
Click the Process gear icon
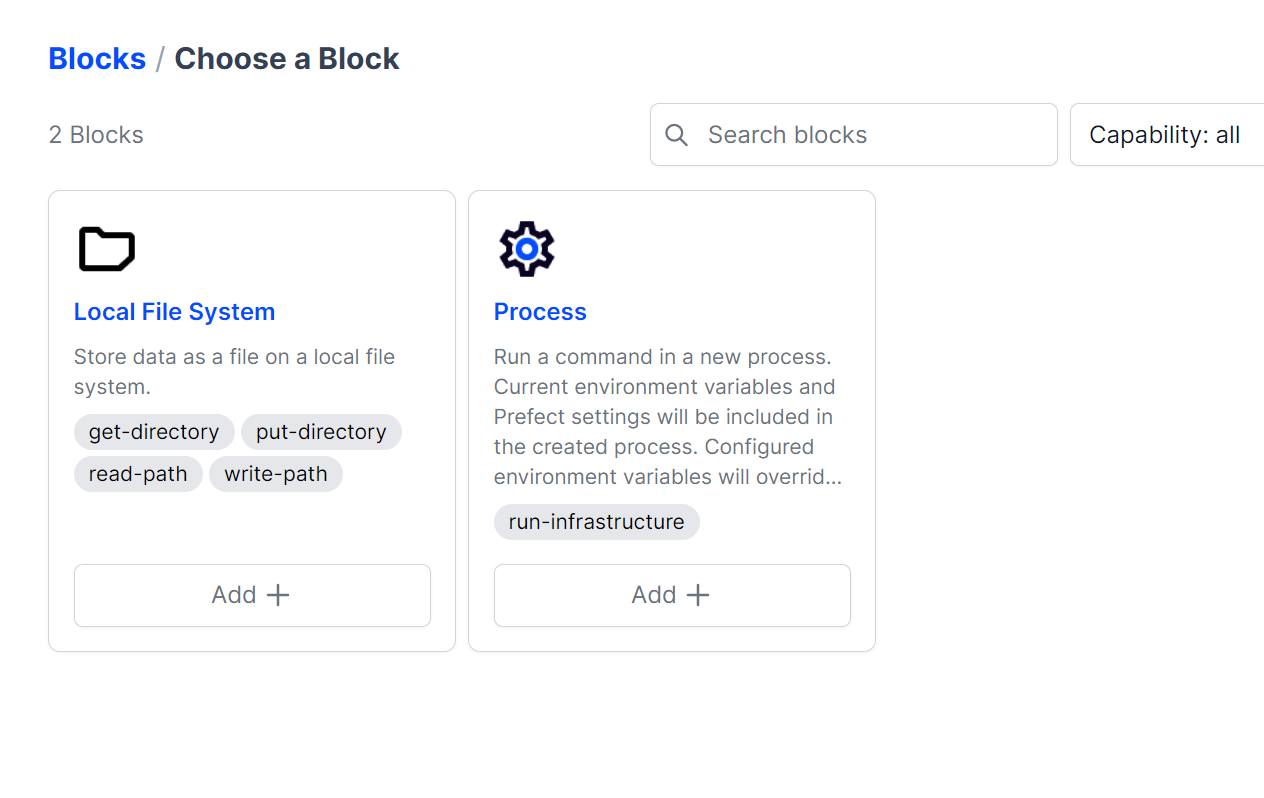(526, 248)
